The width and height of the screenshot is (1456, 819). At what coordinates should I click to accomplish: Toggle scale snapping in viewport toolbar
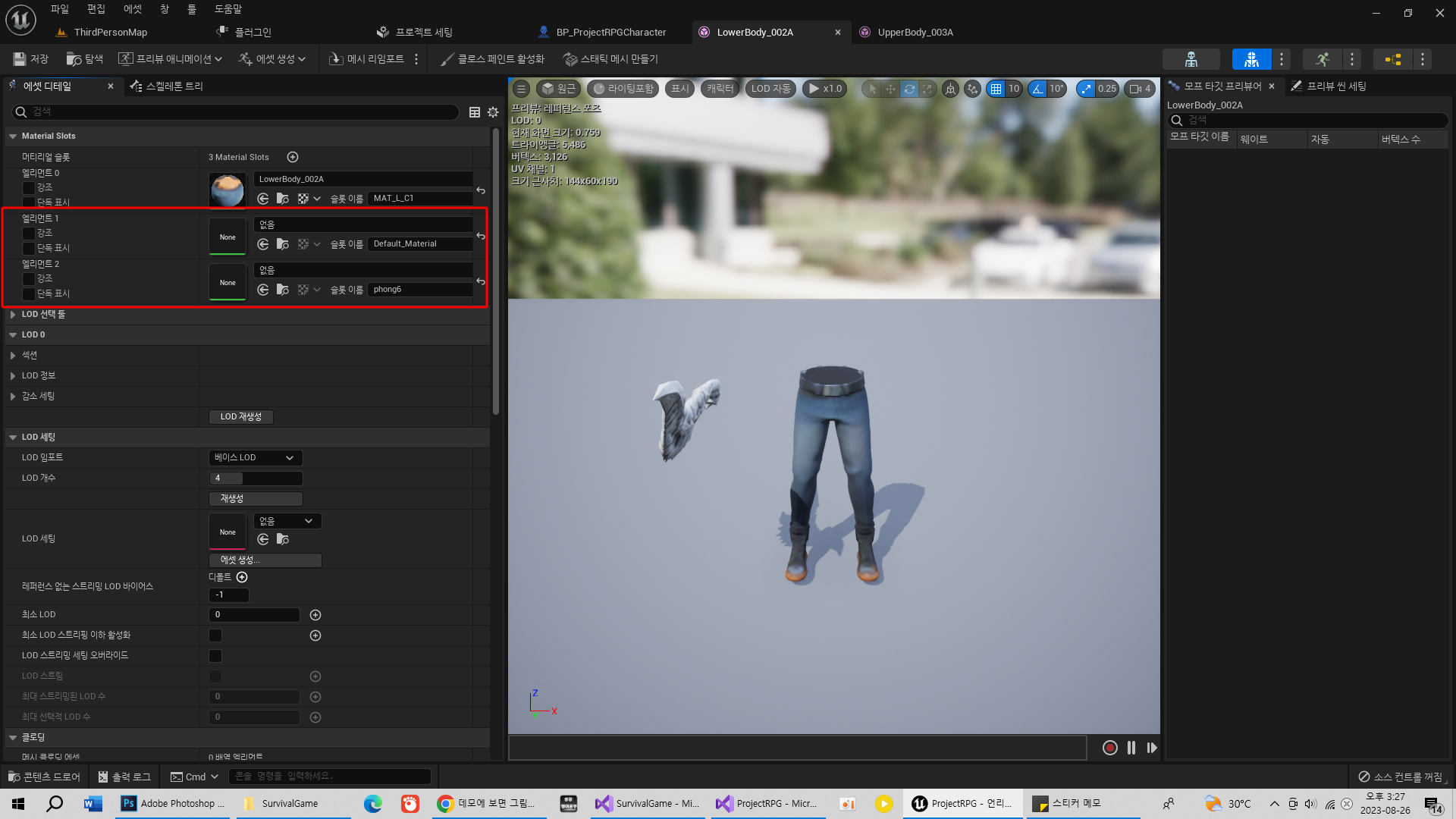[x=1086, y=89]
